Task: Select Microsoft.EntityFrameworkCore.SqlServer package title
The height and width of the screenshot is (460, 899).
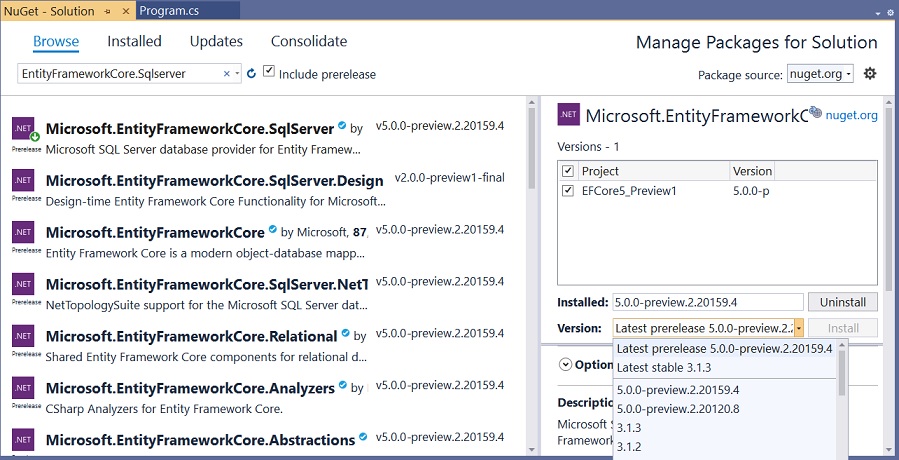Action: point(190,128)
